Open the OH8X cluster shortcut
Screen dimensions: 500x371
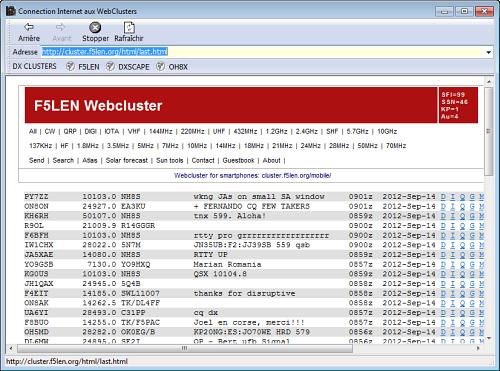point(172,67)
